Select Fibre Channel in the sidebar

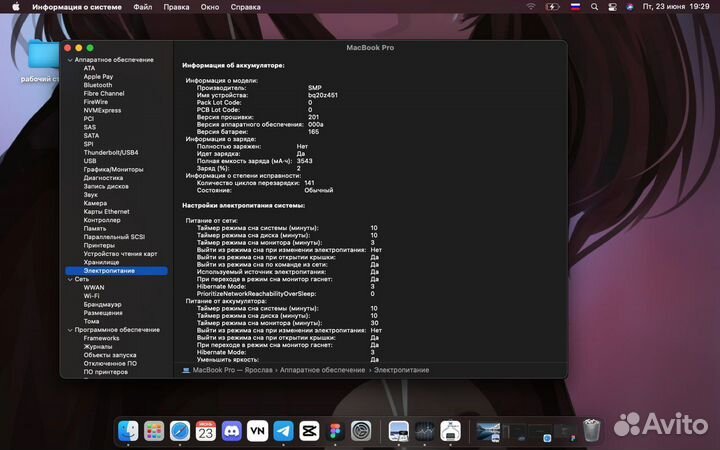pos(104,93)
